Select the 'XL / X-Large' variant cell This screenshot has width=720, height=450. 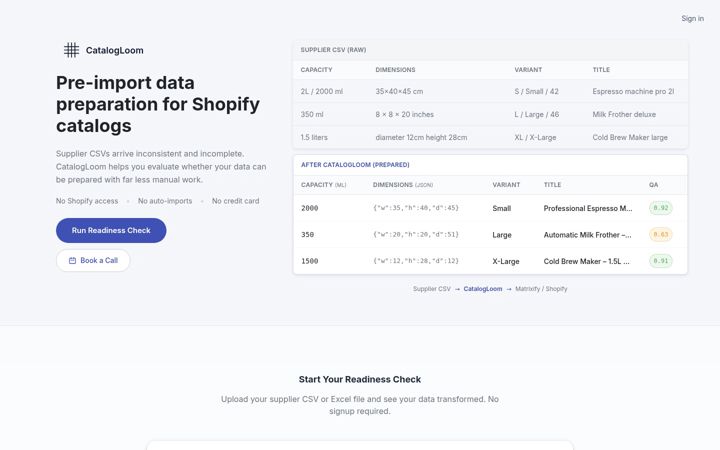(x=535, y=137)
